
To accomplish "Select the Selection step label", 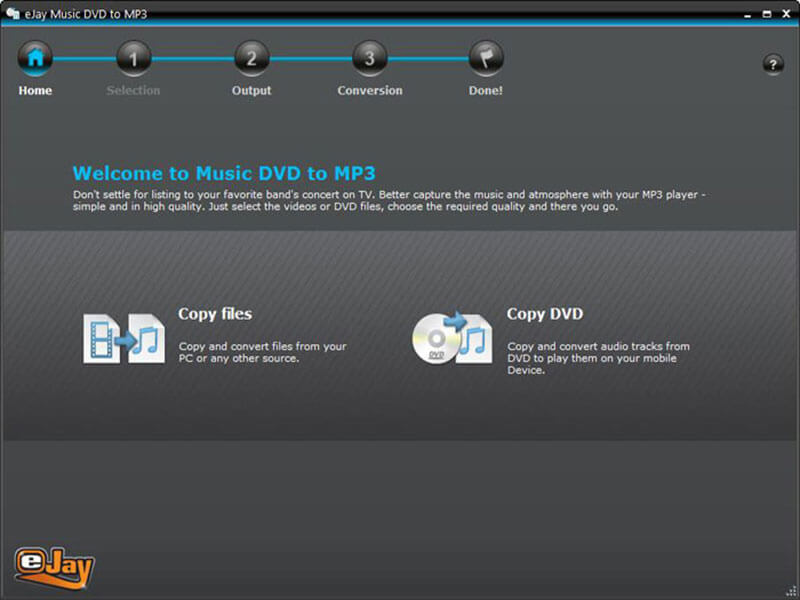I will 133,90.
